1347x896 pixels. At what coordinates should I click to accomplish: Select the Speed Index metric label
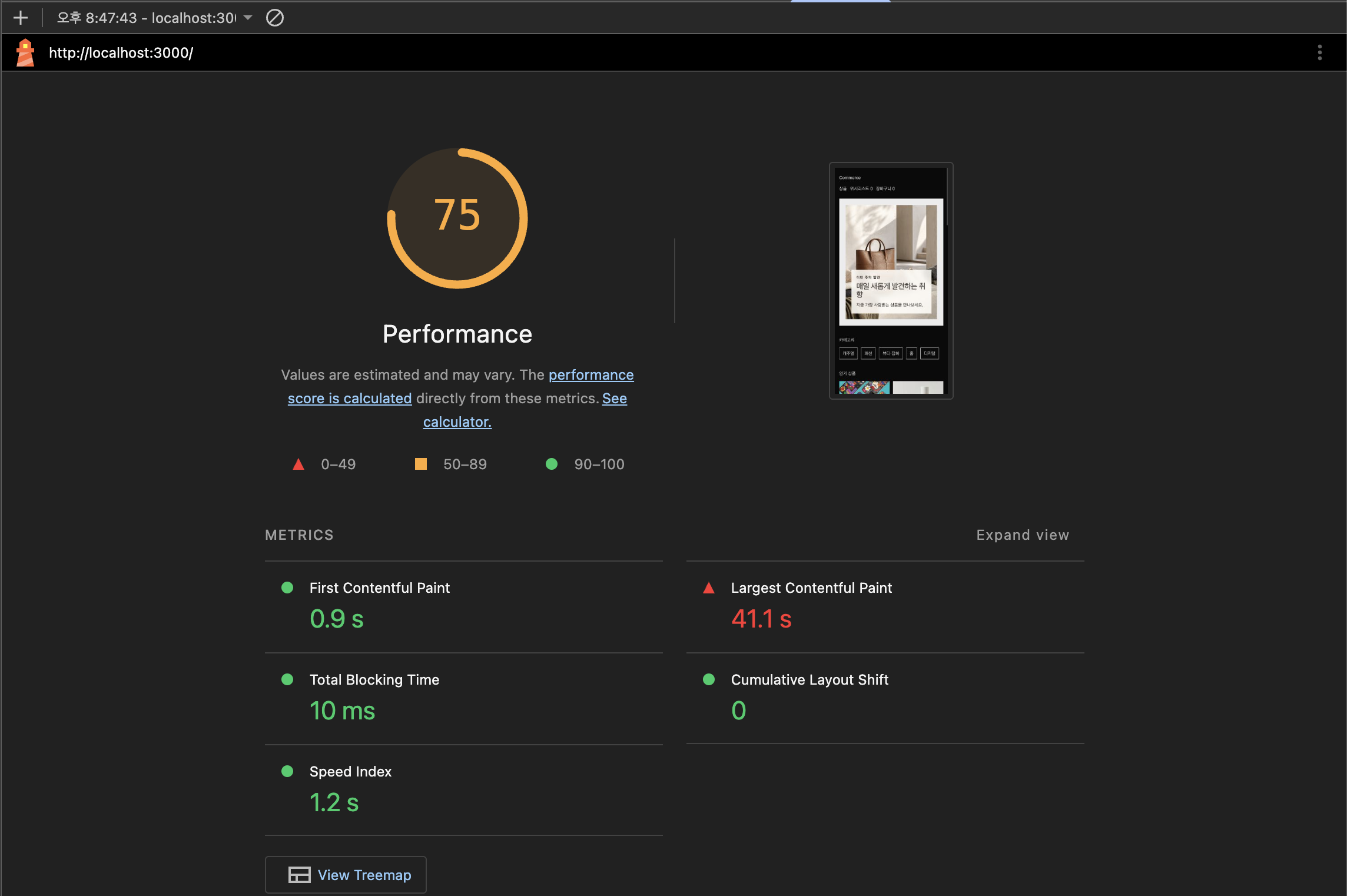[350, 772]
